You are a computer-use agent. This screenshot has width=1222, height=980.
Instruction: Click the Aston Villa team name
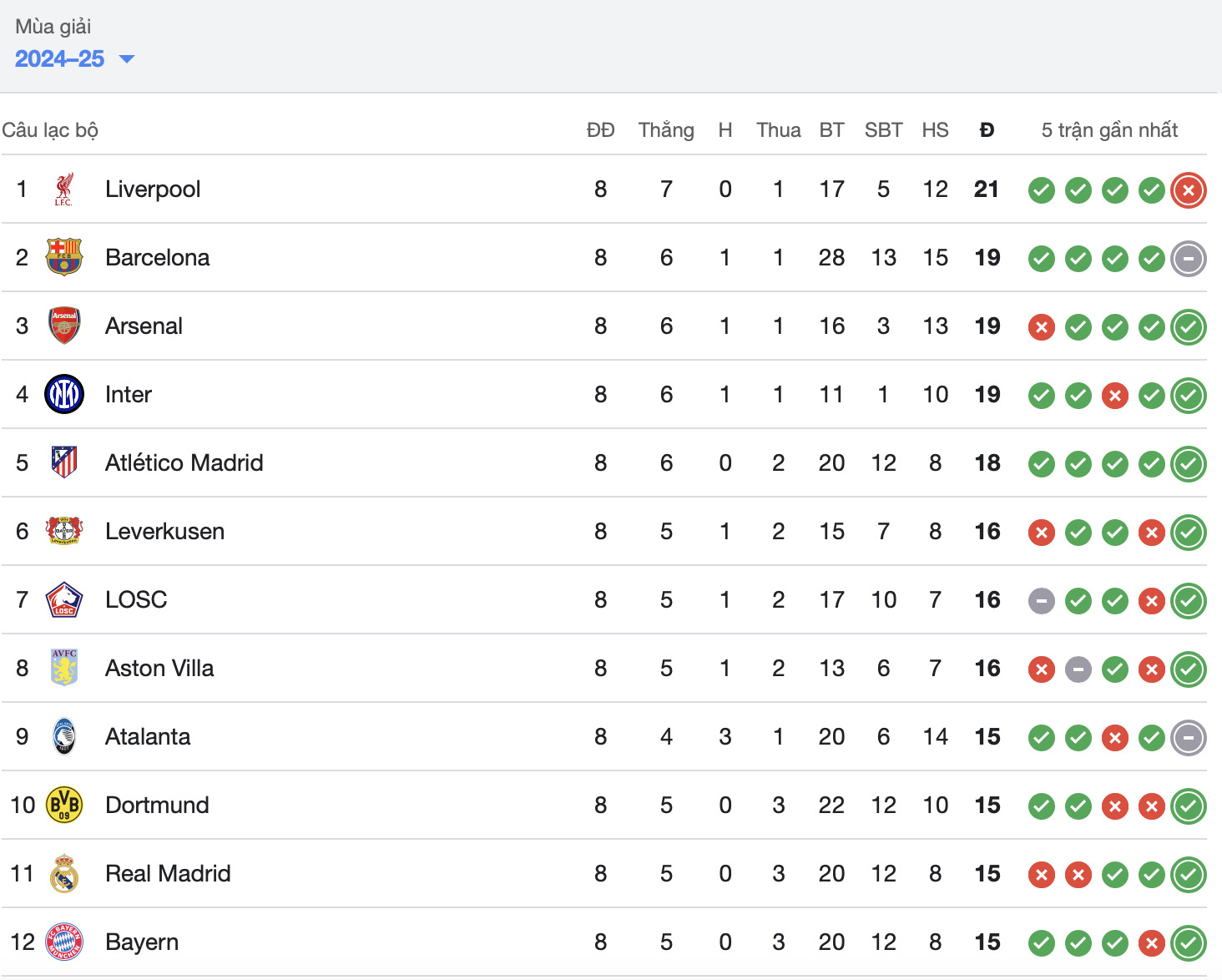[x=159, y=669]
